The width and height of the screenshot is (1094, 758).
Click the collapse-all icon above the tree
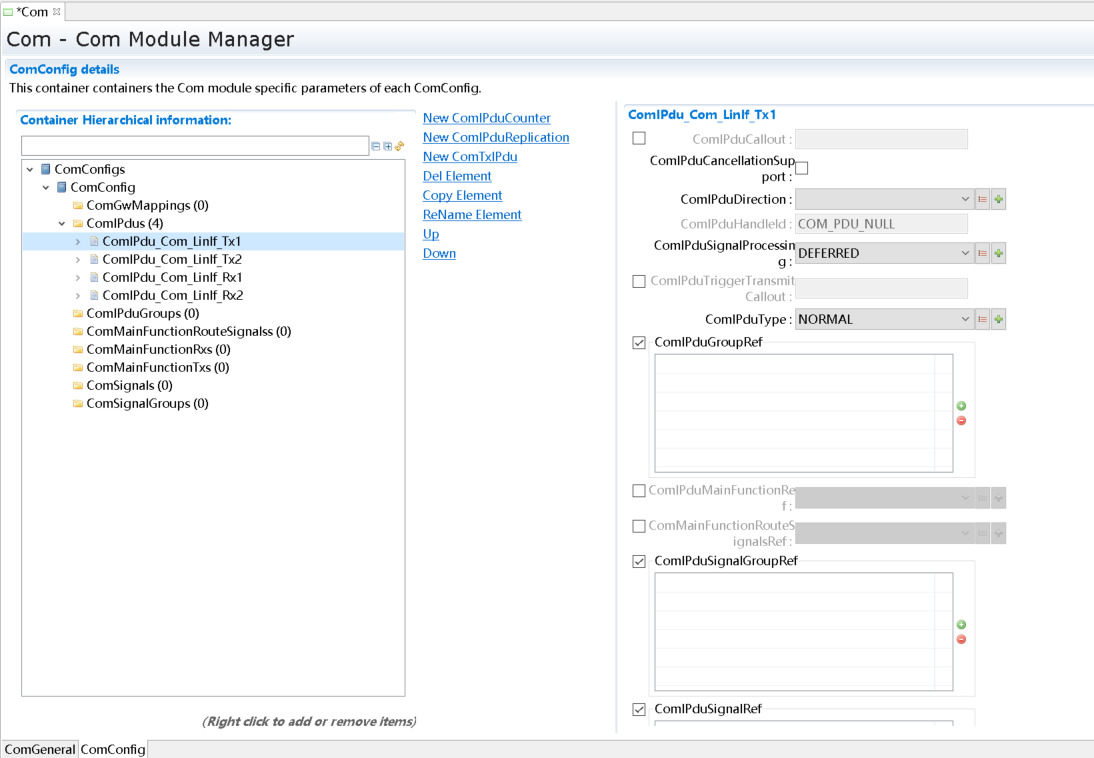click(376, 146)
